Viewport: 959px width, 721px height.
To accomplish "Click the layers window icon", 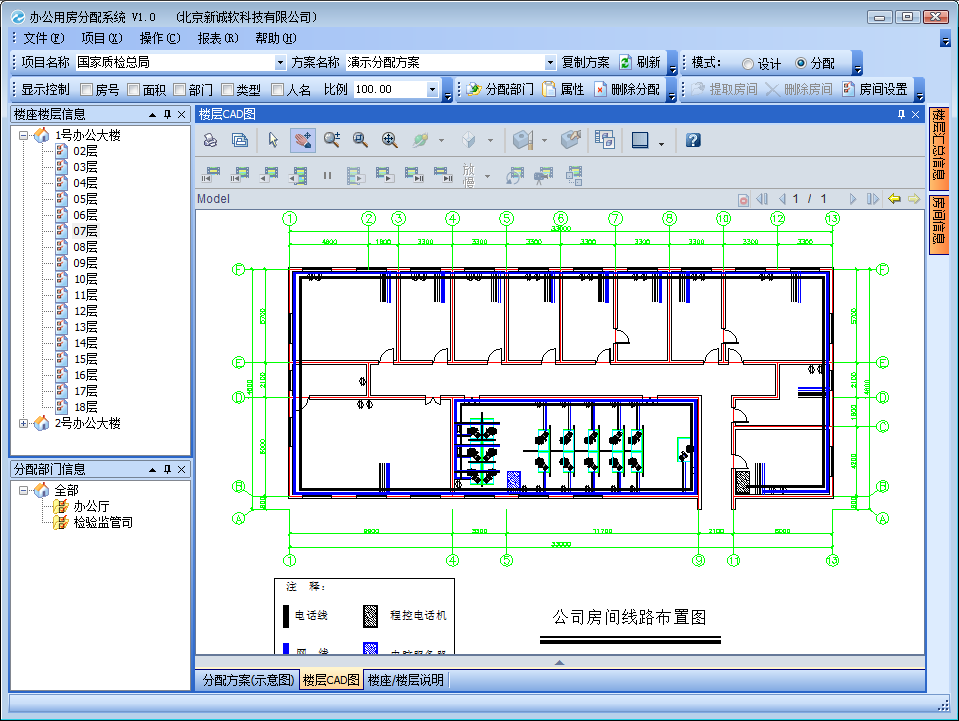I will tap(604, 140).
